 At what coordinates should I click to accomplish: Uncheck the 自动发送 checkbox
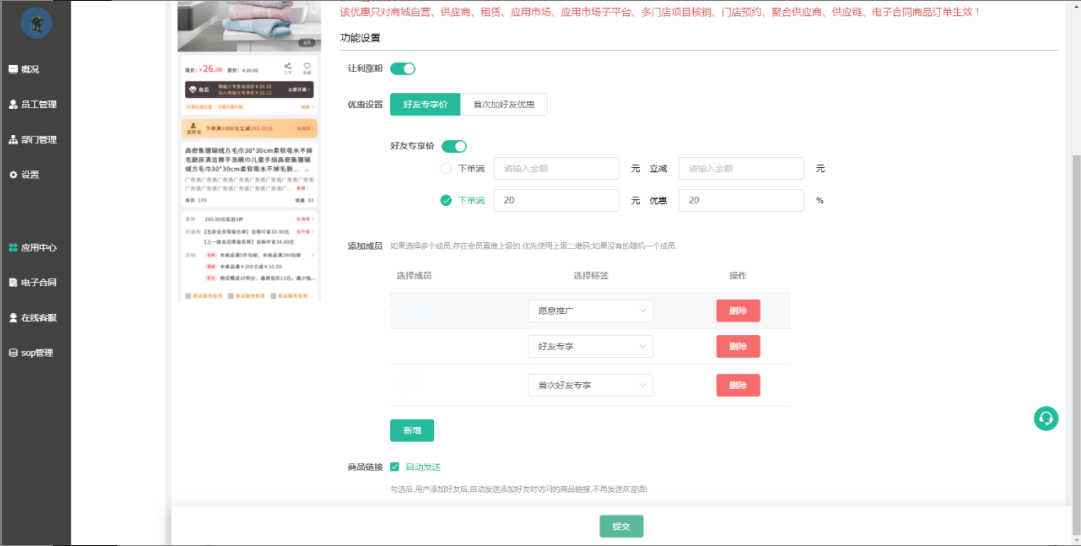point(396,467)
